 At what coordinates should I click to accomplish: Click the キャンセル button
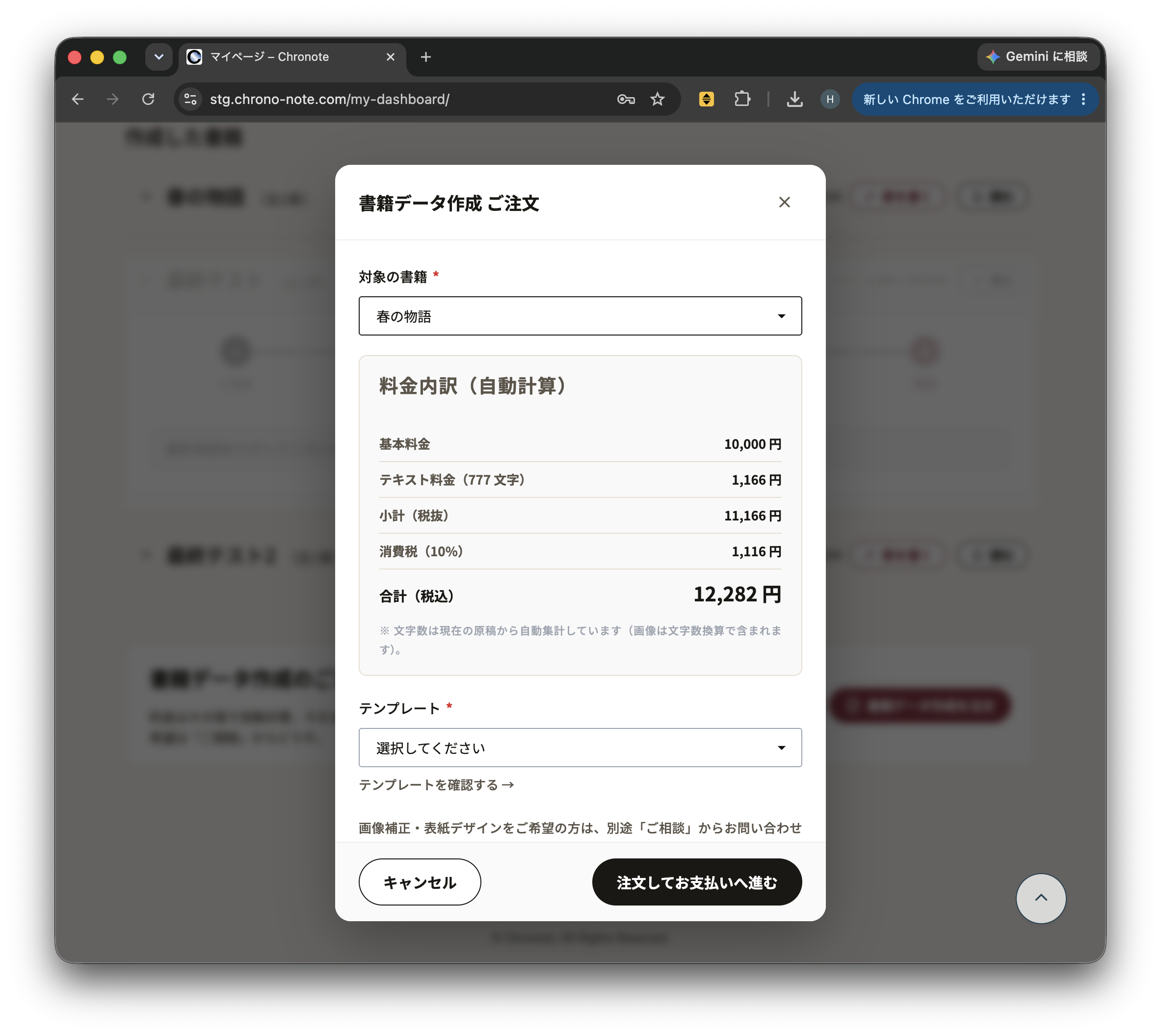(x=420, y=882)
